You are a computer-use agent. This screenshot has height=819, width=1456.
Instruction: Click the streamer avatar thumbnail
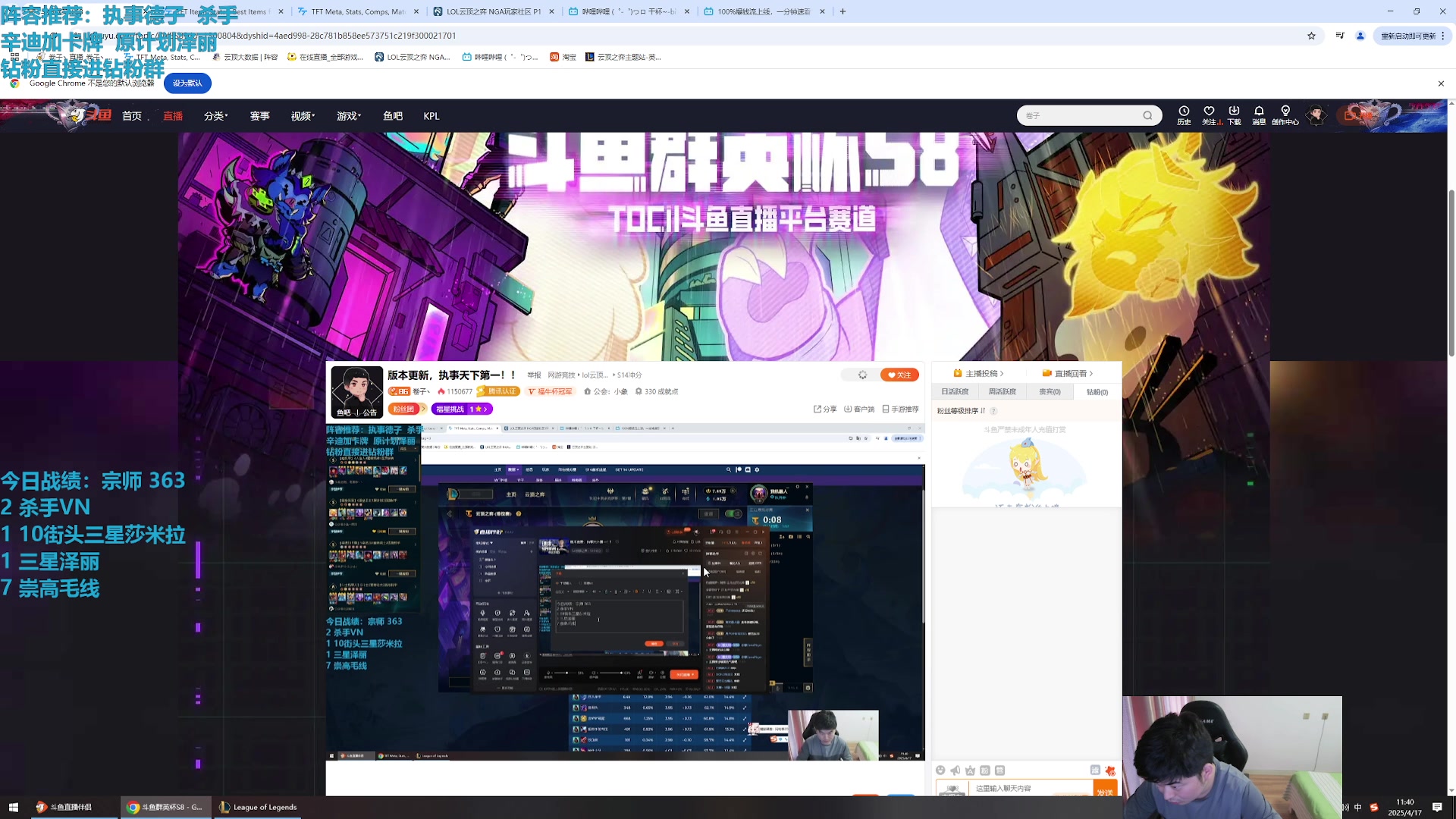click(x=357, y=392)
